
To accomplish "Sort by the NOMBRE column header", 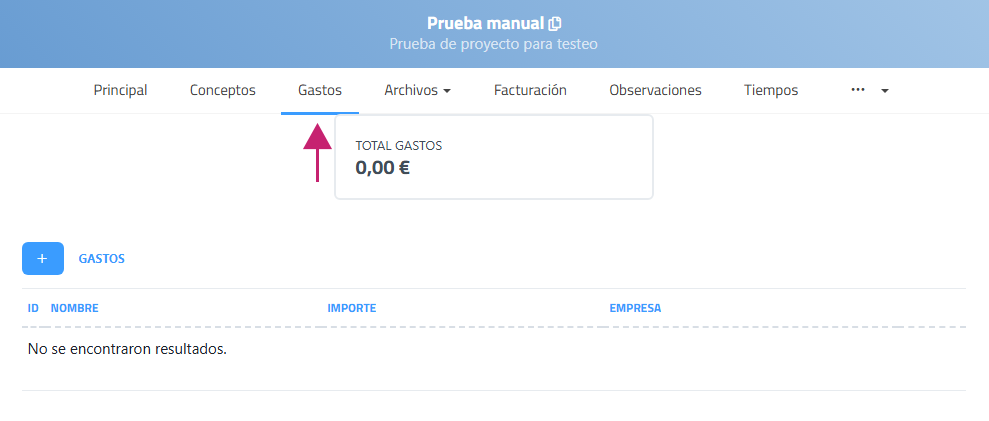I will tap(74, 308).
